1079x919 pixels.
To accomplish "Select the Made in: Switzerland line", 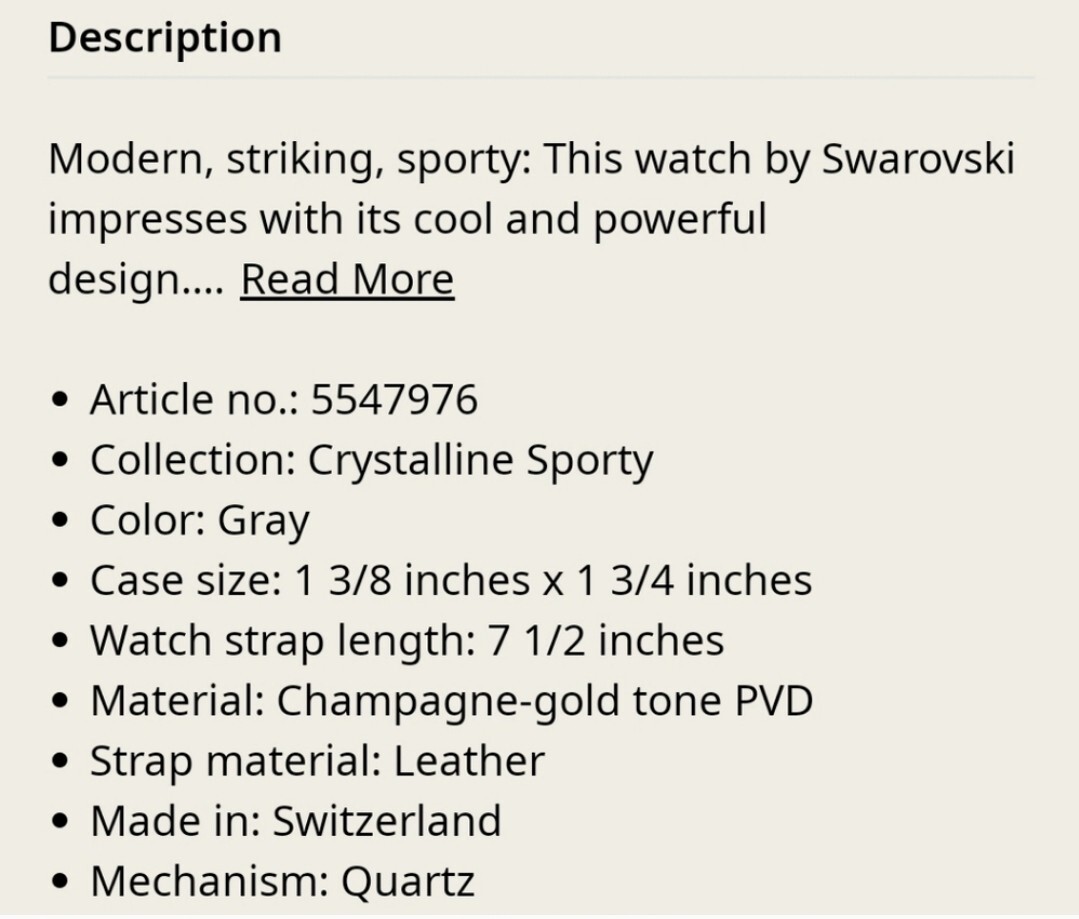I will [x=295, y=821].
